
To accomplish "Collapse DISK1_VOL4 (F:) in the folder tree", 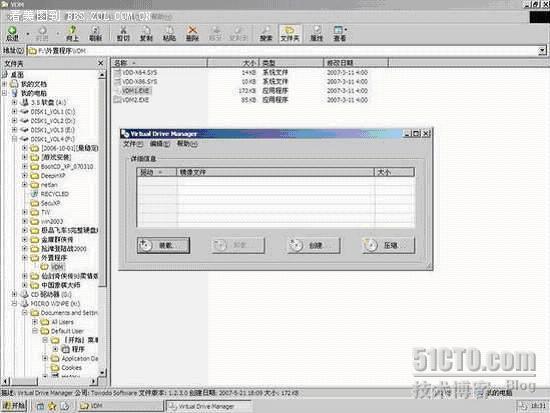I will coord(14,139).
